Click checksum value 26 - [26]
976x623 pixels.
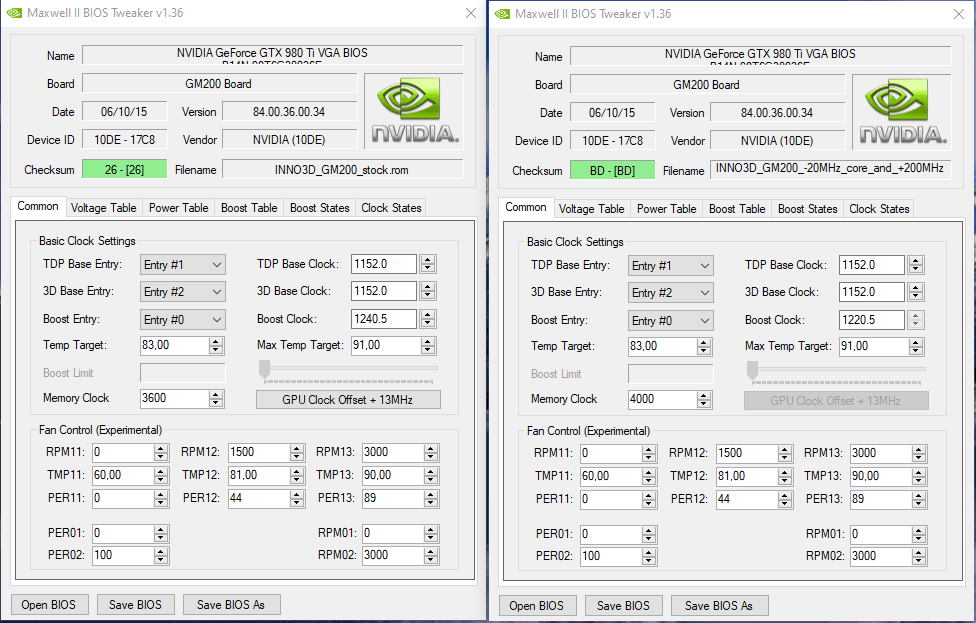(124, 169)
